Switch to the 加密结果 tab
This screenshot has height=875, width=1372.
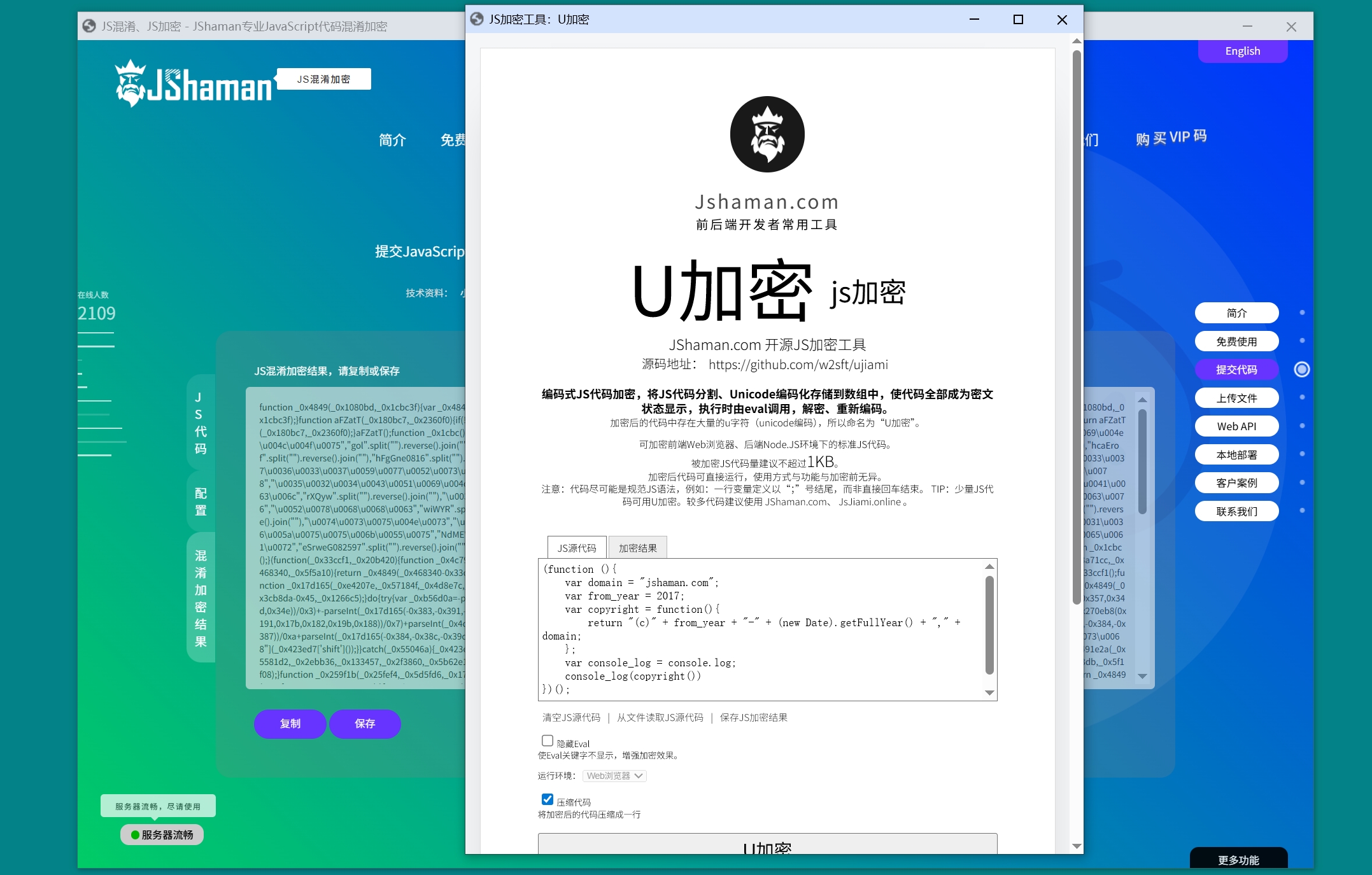pos(637,548)
